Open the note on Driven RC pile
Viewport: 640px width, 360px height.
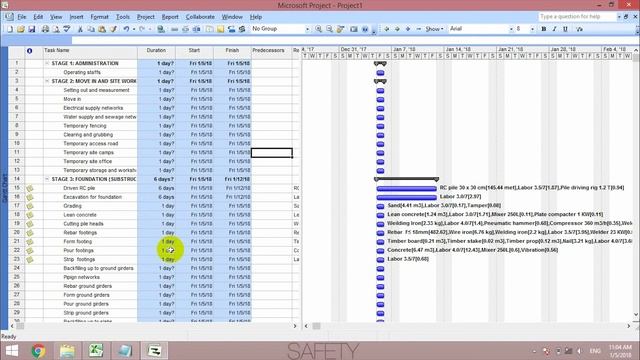[x=29, y=189]
